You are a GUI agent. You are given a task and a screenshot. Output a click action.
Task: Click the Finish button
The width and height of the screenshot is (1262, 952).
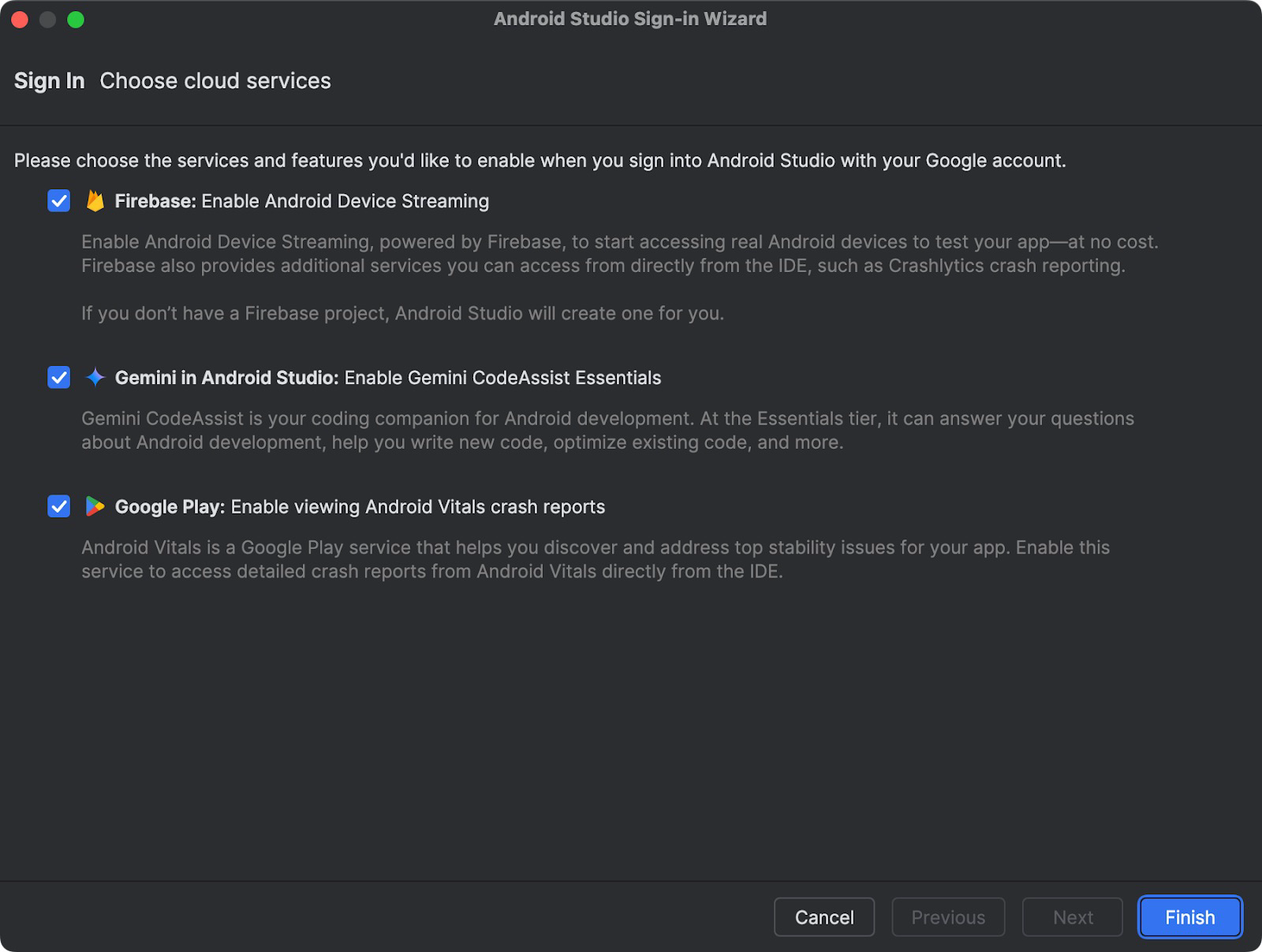[1189, 917]
